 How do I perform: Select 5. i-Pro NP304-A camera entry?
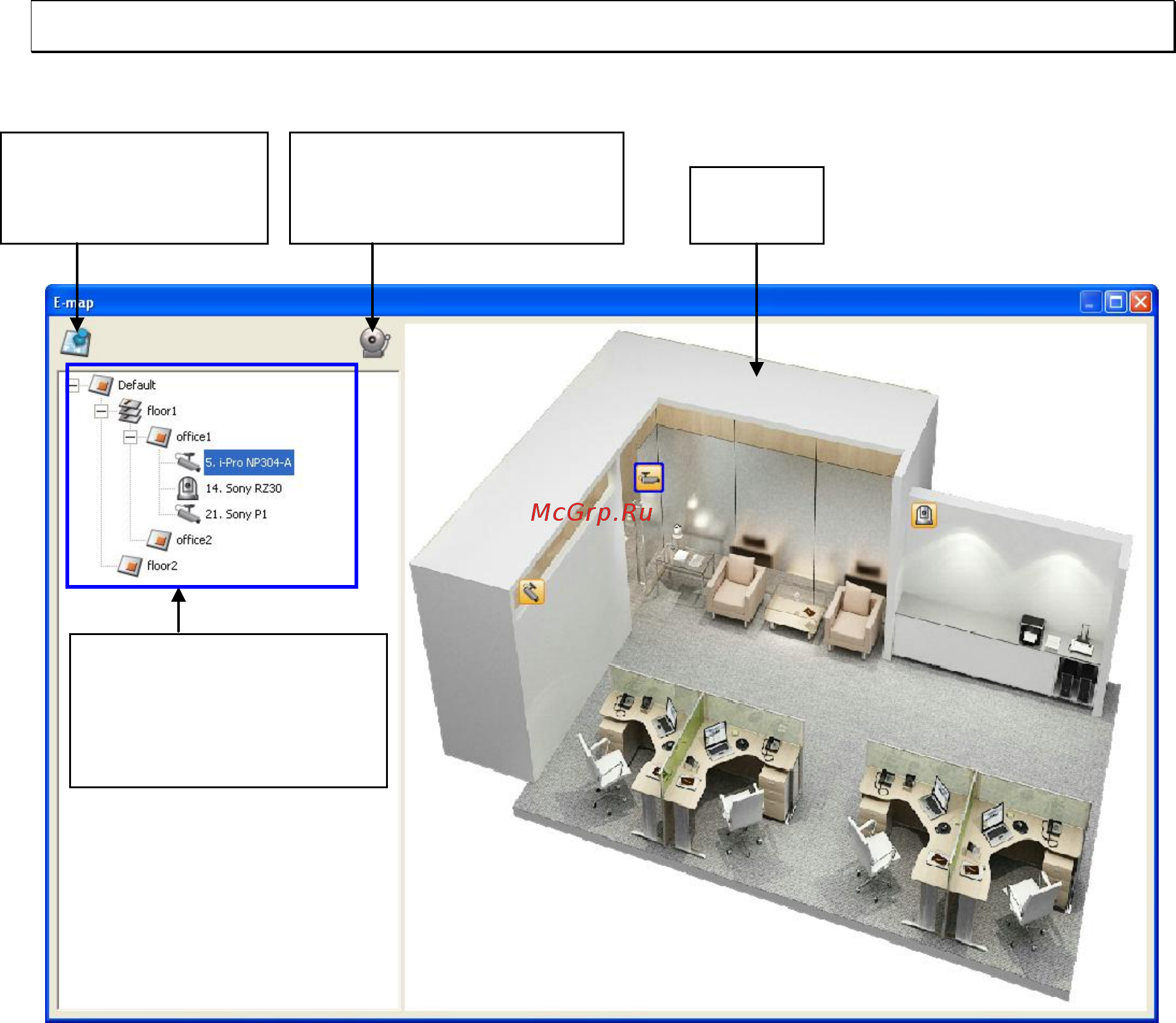coord(249,462)
